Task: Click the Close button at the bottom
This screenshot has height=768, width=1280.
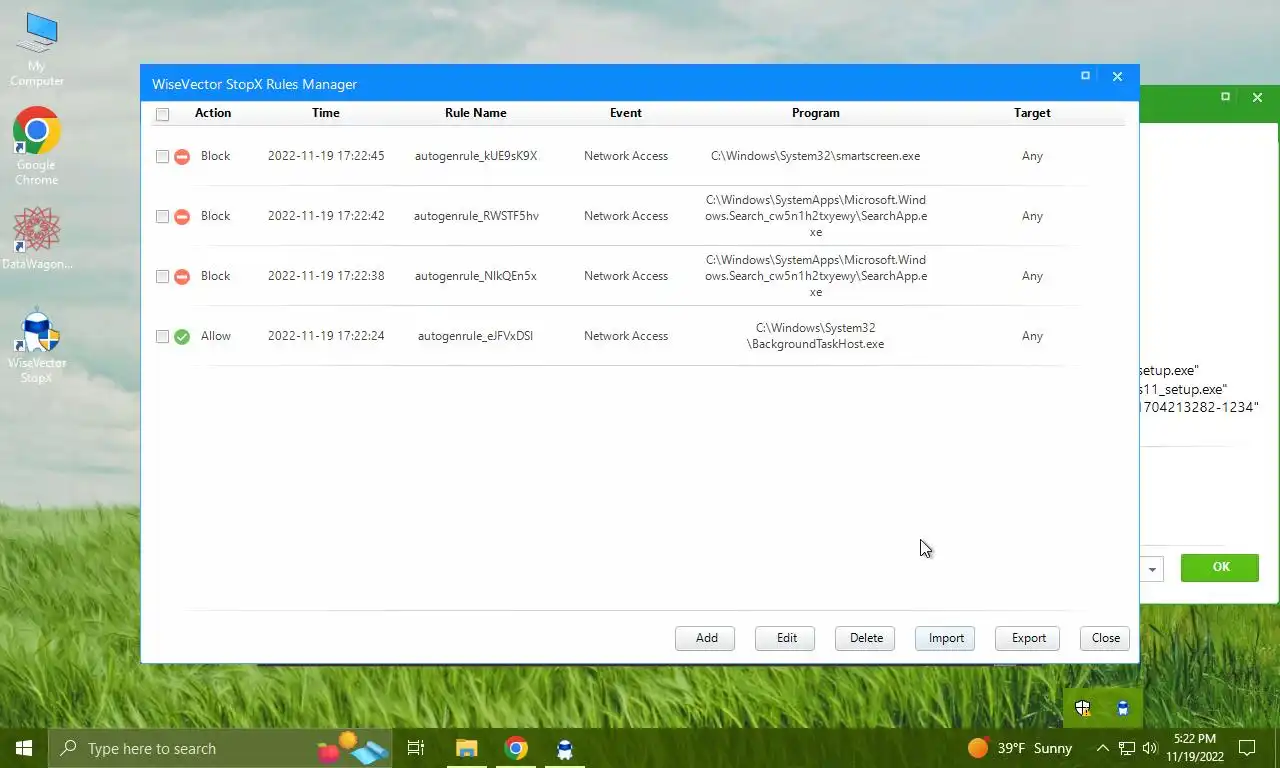Action: tap(1105, 638)
